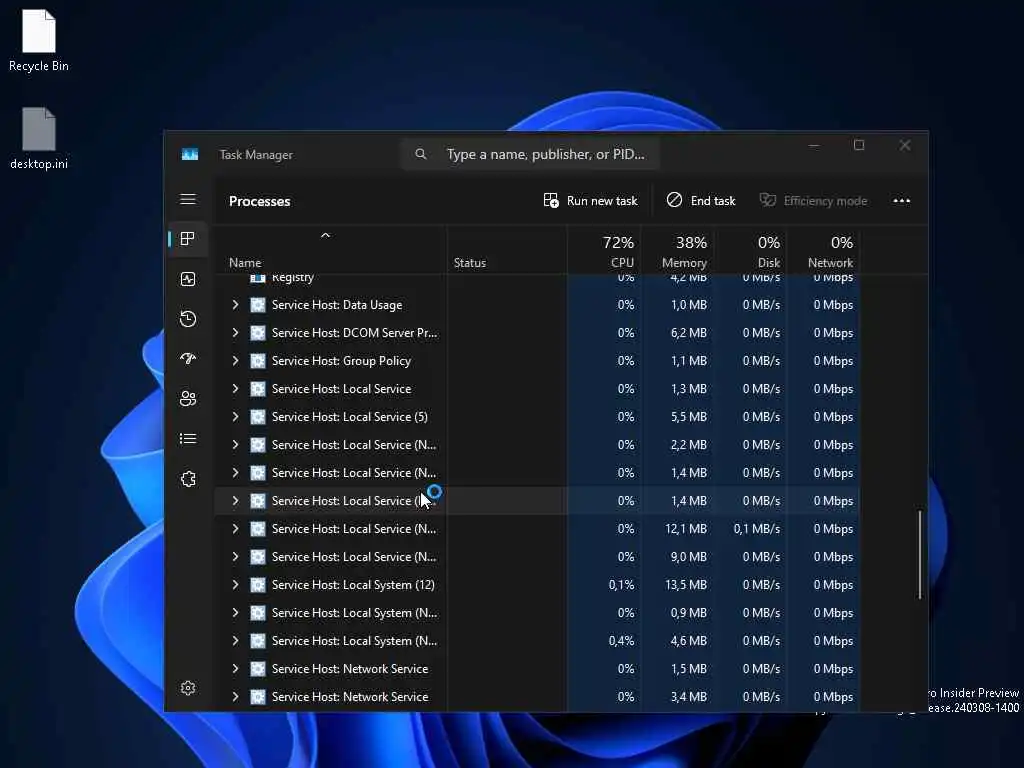Open the hamburger navigation menu
1024x768 pixels.
tap(188, 199)
